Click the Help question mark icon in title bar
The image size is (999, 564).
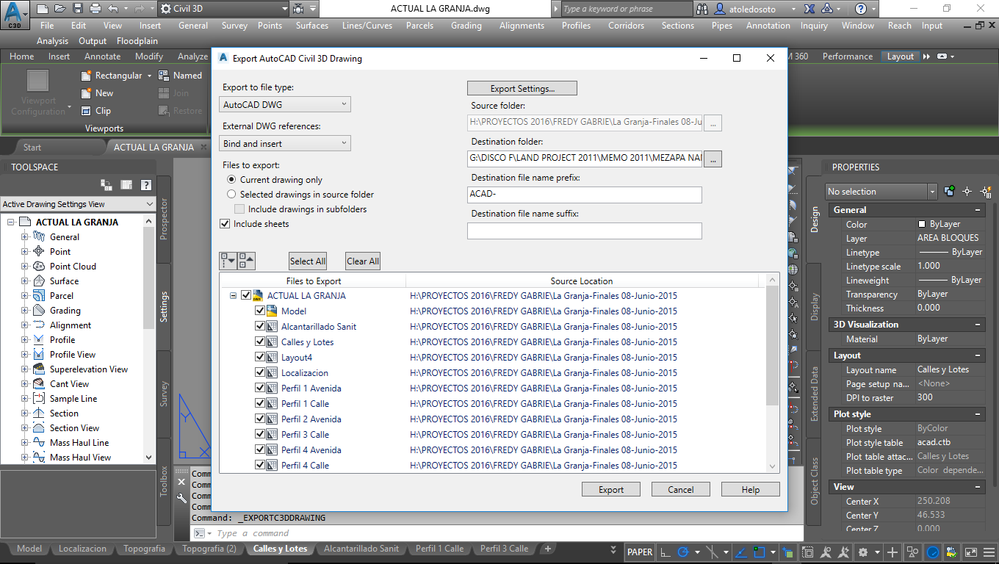pos(860,9)
